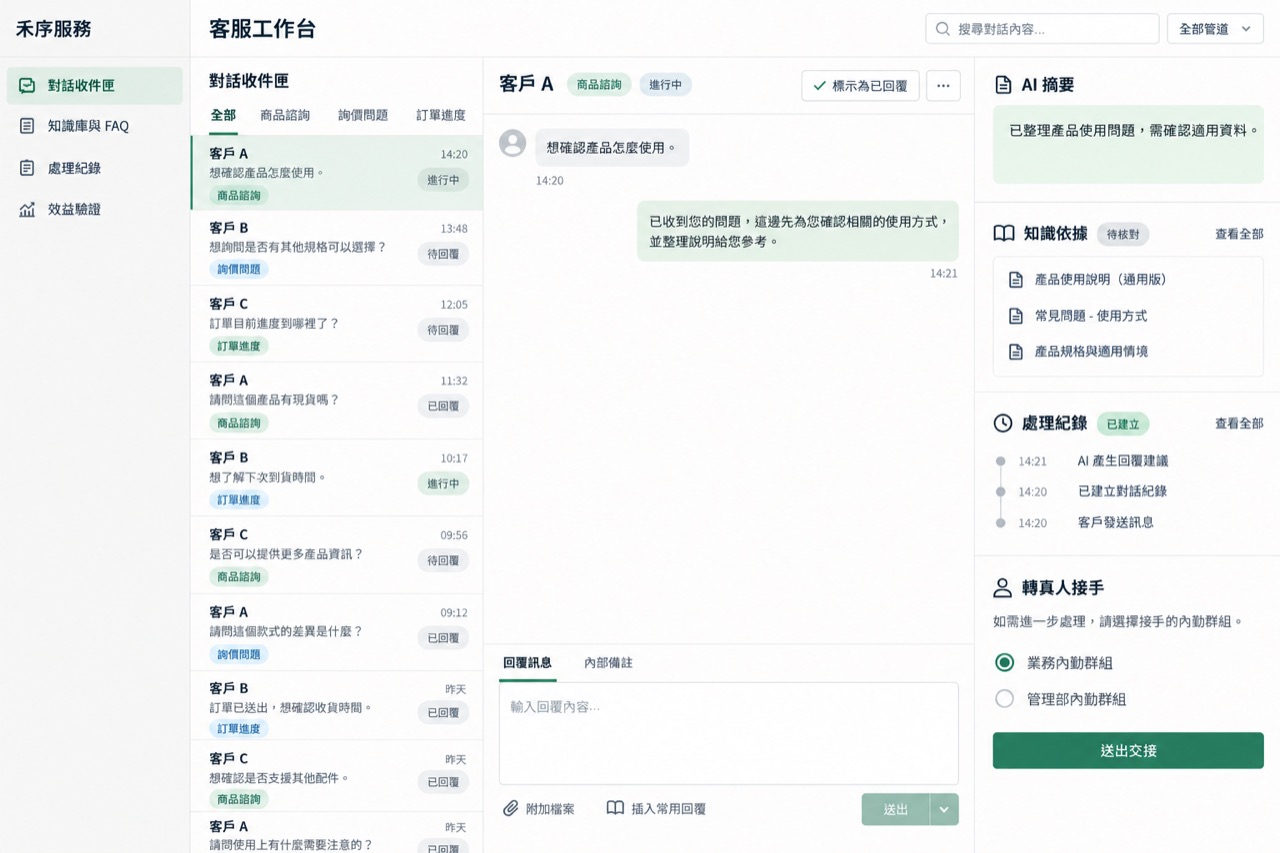The width and height of the screenshot is (1280, 853).
Task: Click into the 輸入回覆內容 text area
Action: (x=728, y=734)
